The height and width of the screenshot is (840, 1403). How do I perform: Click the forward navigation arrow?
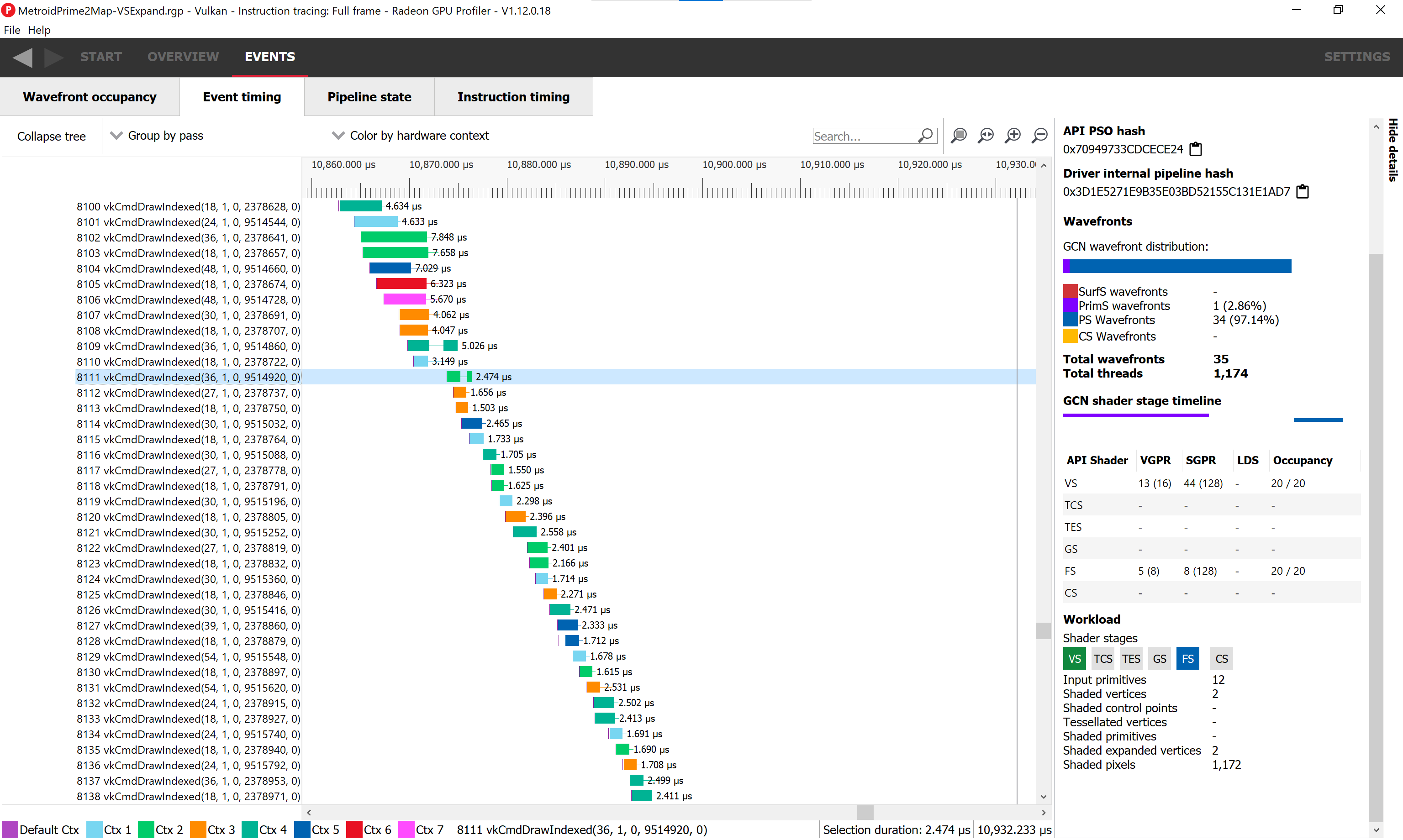point(53,57)
